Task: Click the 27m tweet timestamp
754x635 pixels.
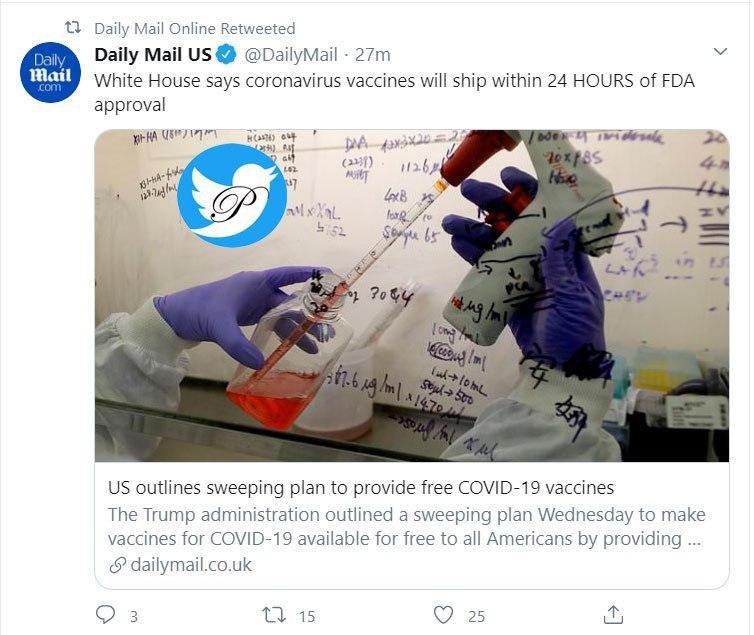Action: [373, 54]
